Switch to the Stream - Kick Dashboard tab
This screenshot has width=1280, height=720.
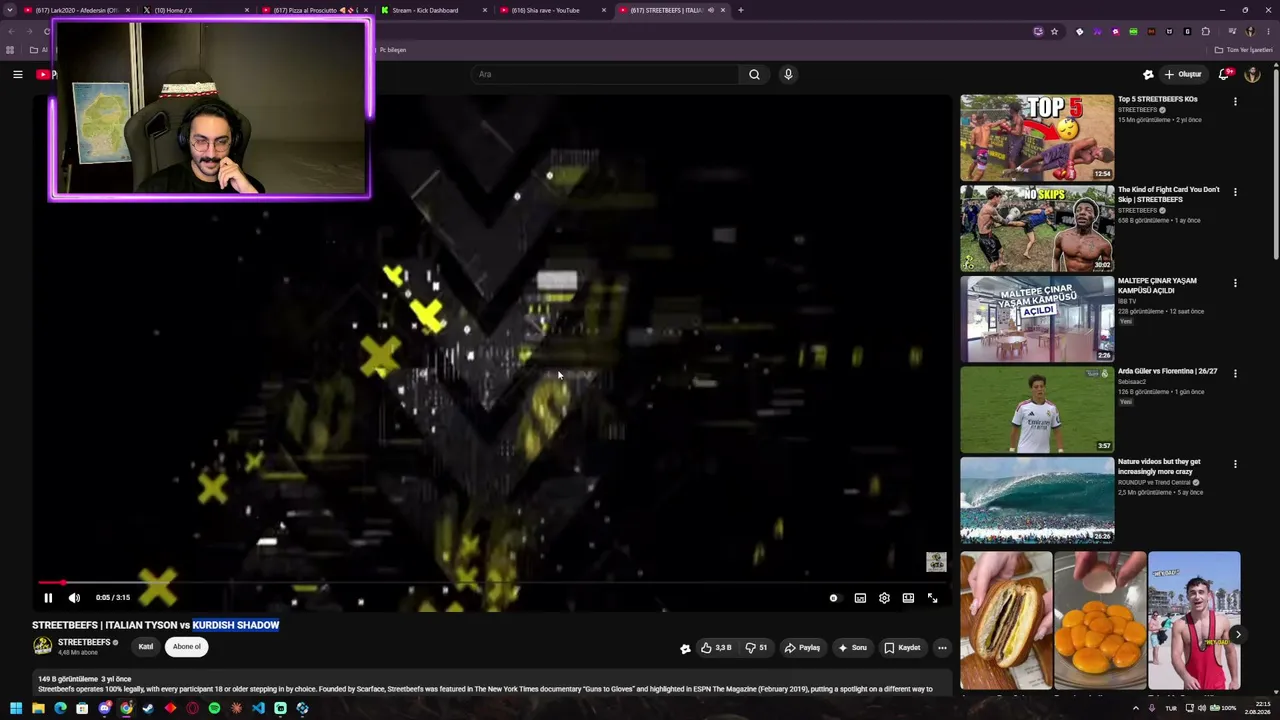pos(434,10)
